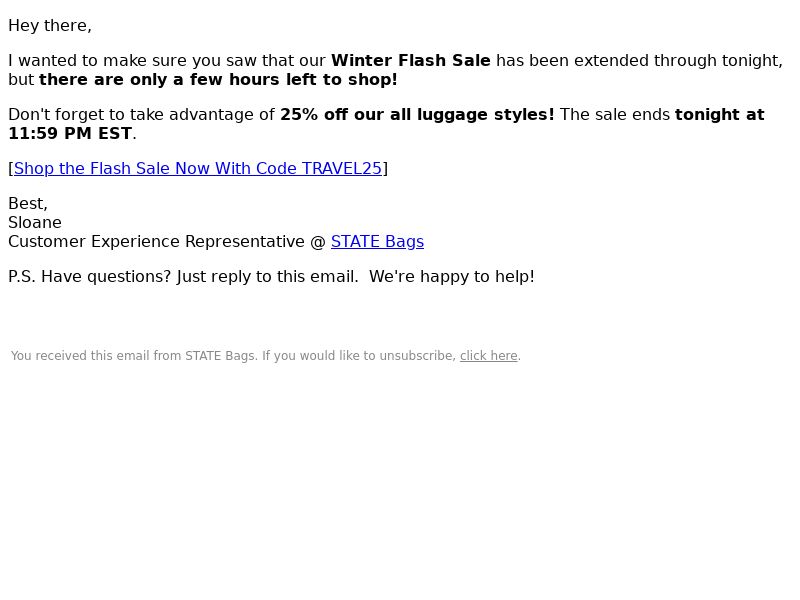Screen dimensions: 800x600
Task: Open the STATE Bags link in the signature
Action: coord(377,241)
